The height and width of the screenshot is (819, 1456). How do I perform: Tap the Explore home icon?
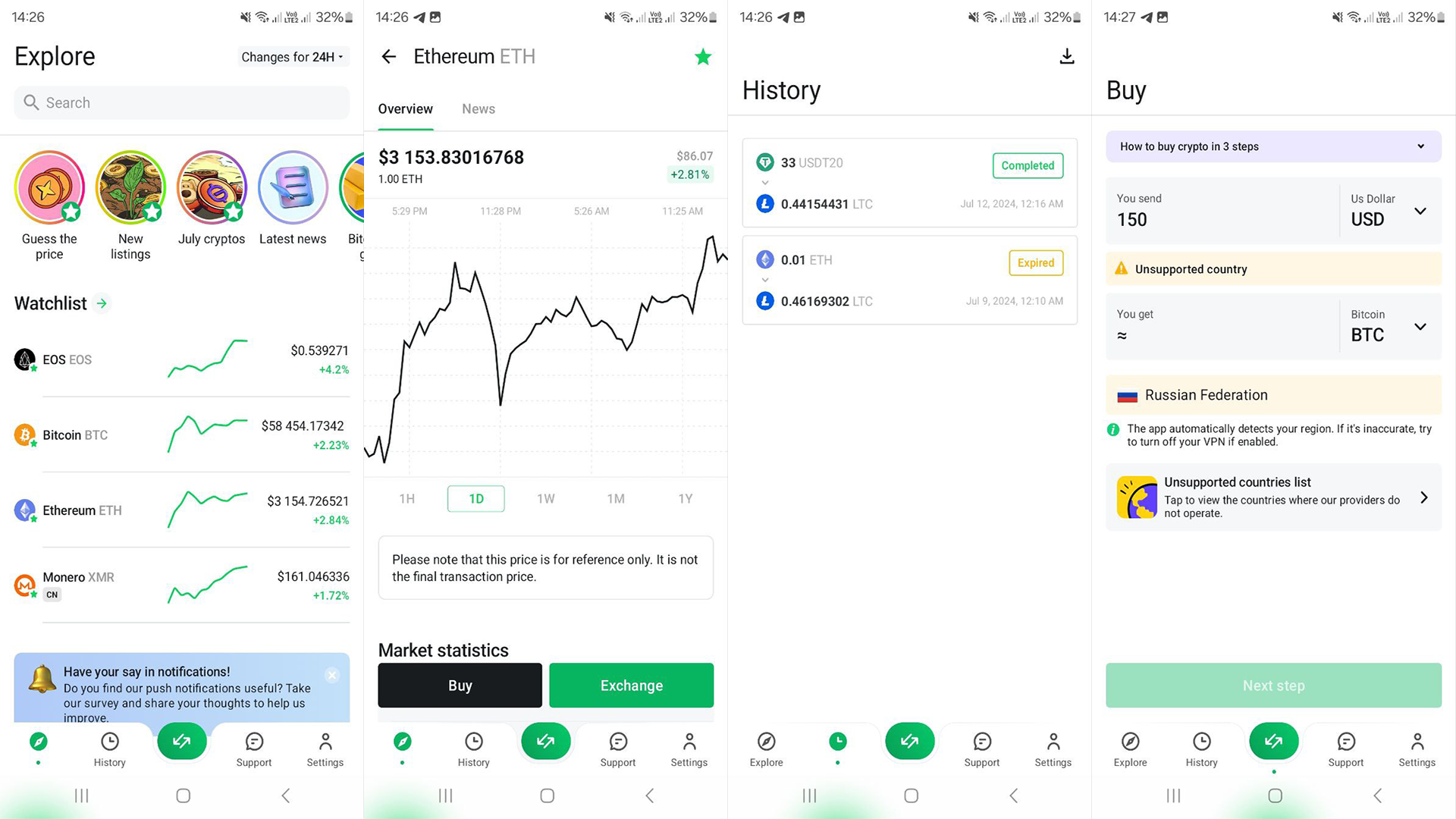pos(37,741)
